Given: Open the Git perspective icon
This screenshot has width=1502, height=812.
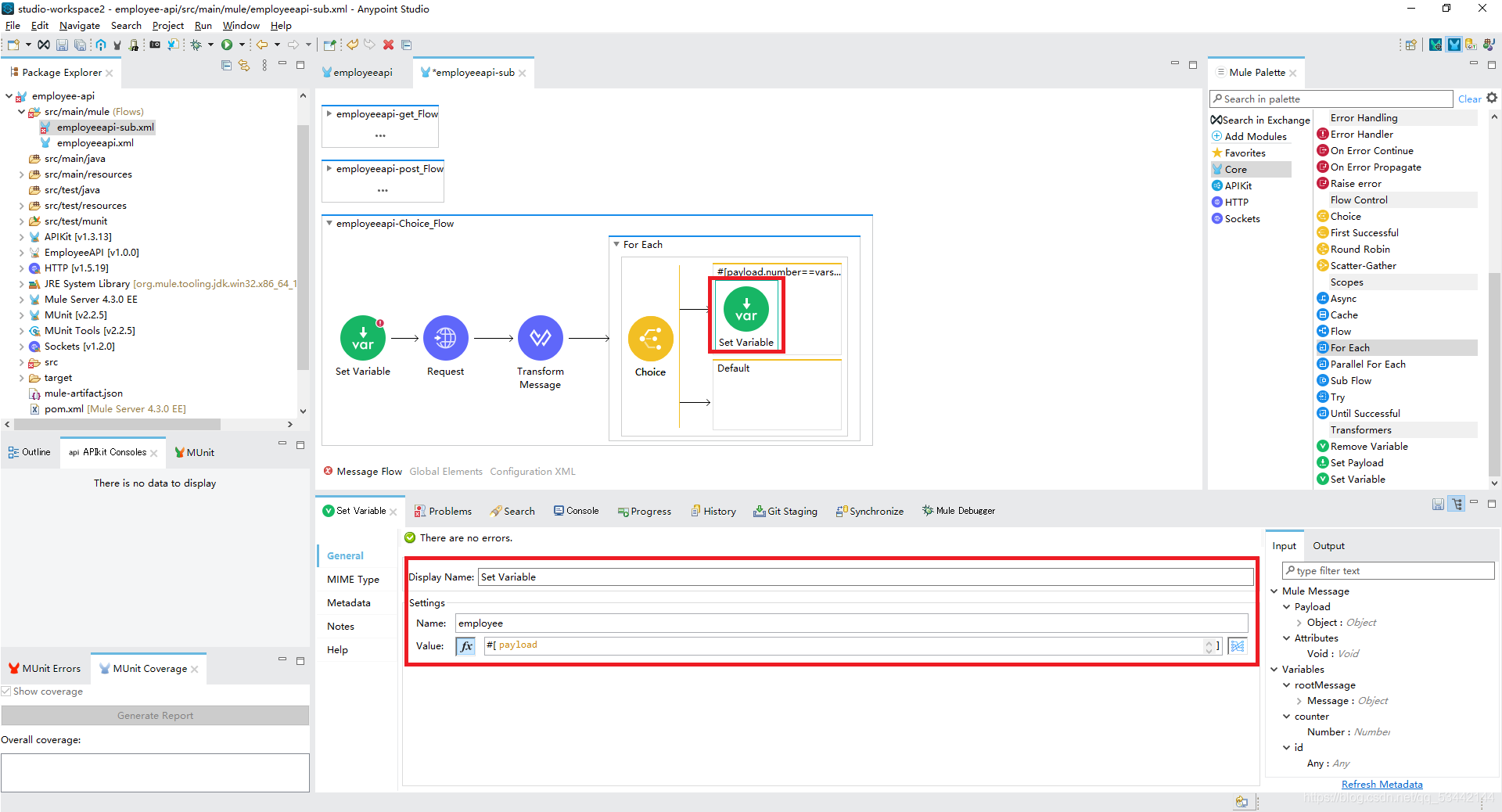Looking at the screenshot, I should point(1471,45).
